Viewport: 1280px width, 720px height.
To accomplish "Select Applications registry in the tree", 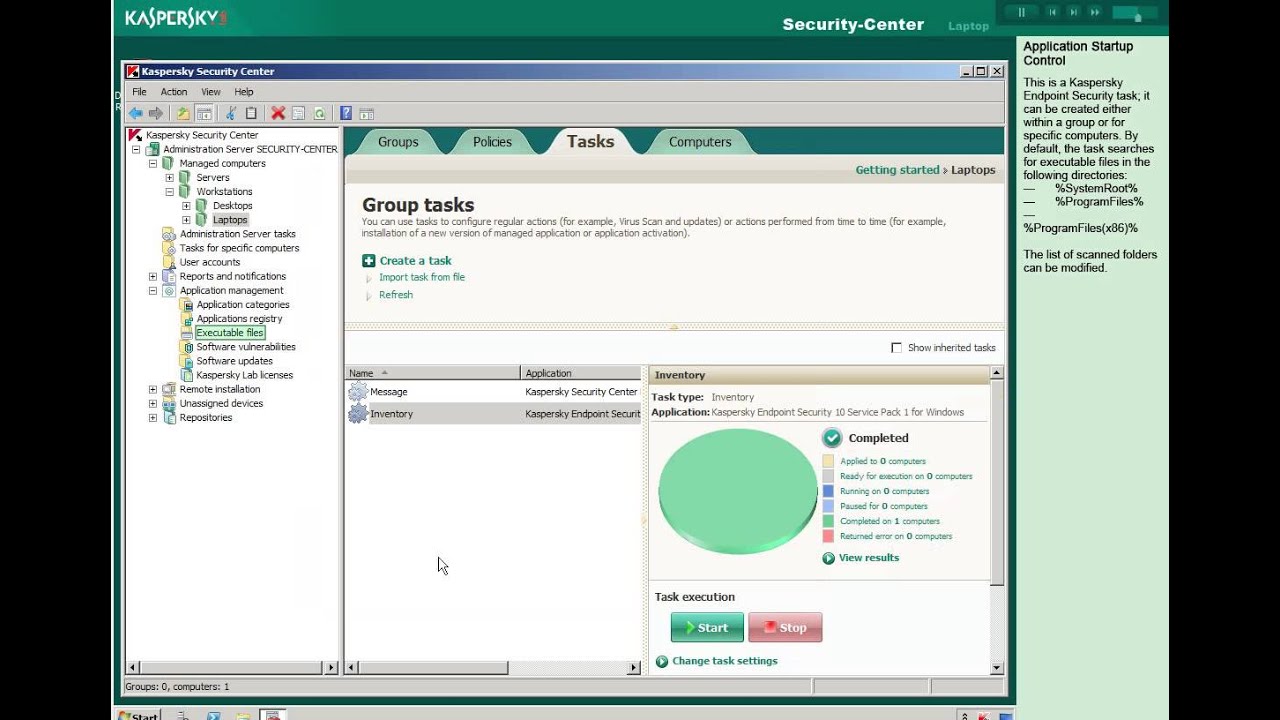I will click(x=239, y=319).
